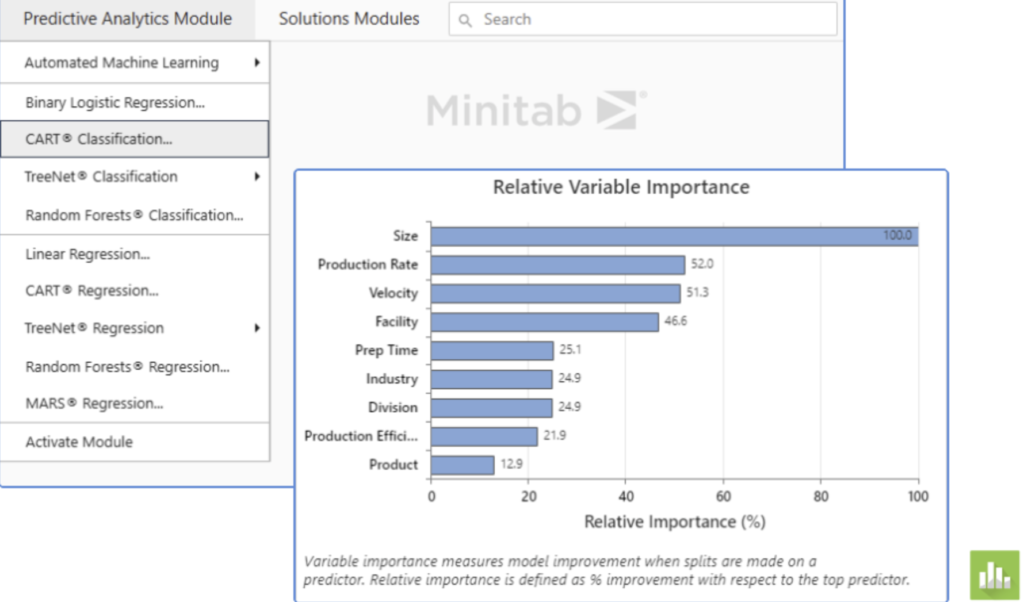Select Random Forests Classification menu item
The width and height of the screenshot is (1024, 602).
pos(135,215)
